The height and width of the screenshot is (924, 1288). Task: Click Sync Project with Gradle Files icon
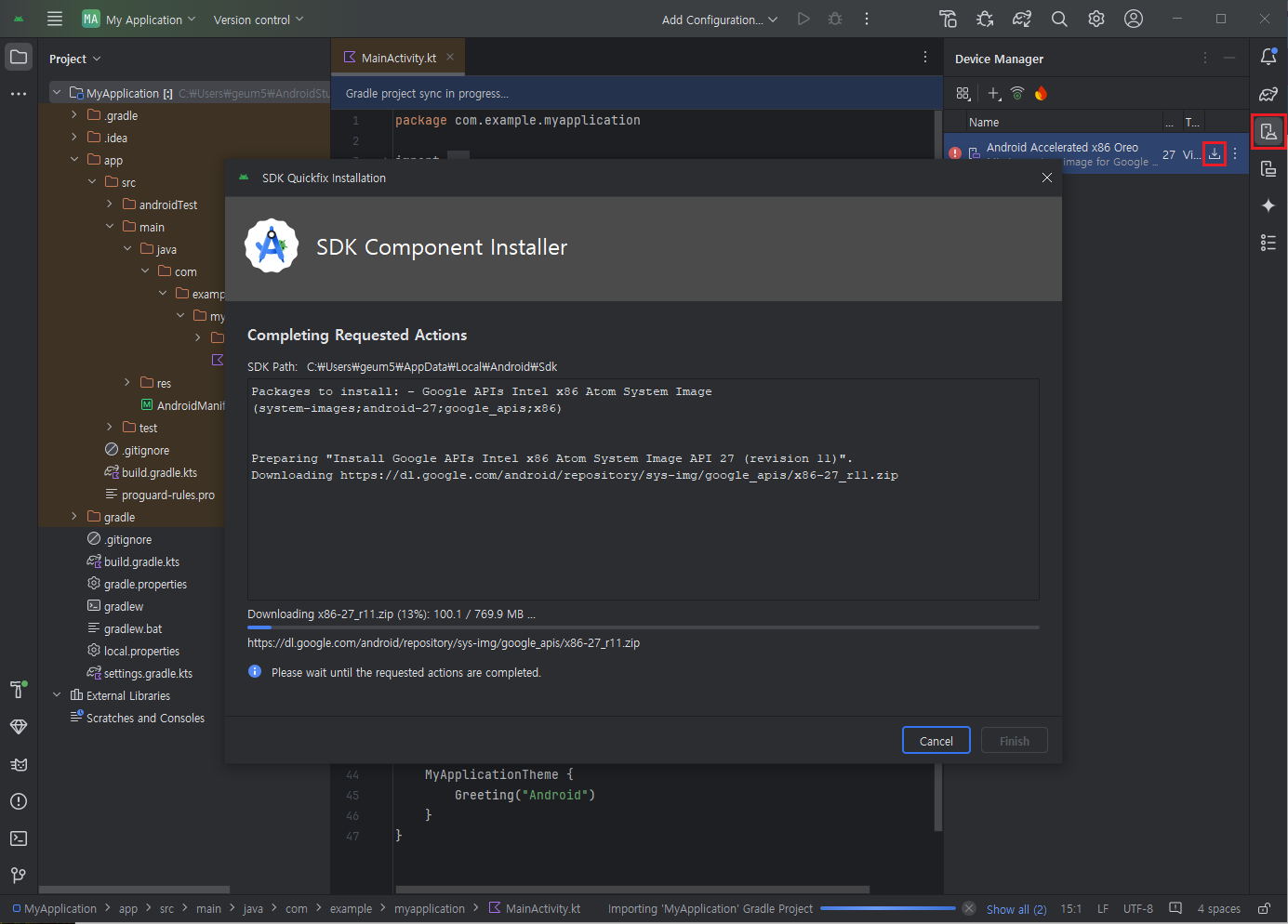1022,19
